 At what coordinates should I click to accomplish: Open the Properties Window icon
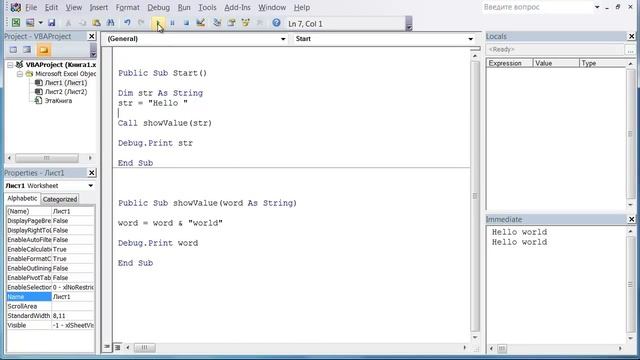[x=231, y=23]
